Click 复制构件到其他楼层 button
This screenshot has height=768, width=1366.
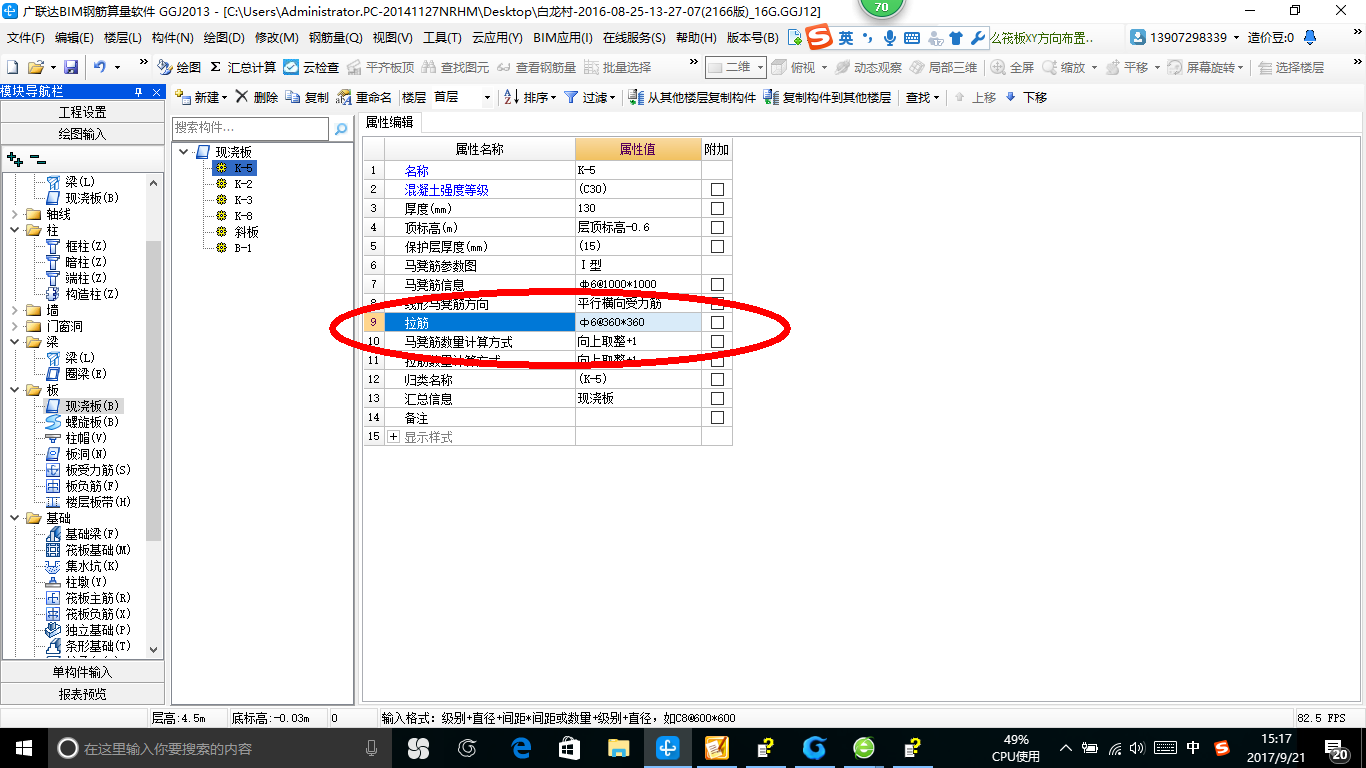click(827, 97)
